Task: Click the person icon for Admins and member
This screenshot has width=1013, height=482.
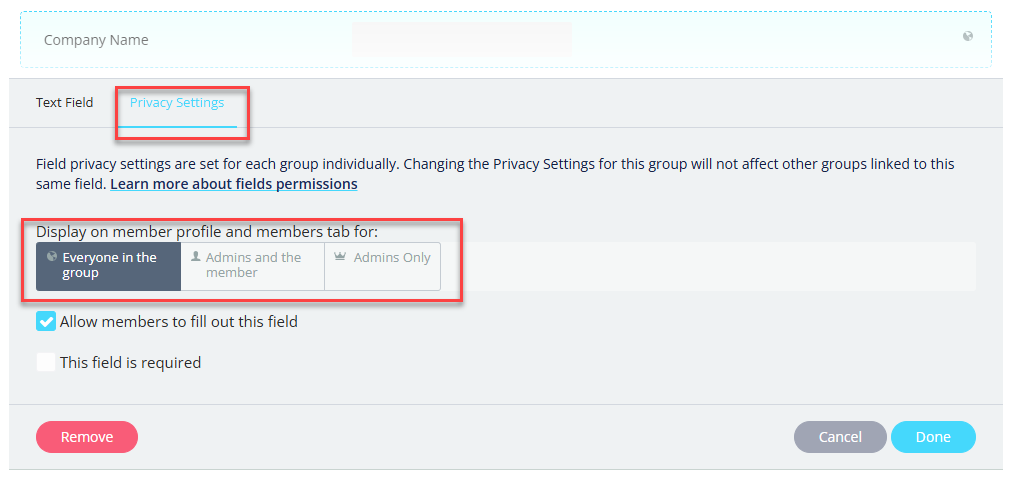Action: pyautogui.click(x=196, y=257)
